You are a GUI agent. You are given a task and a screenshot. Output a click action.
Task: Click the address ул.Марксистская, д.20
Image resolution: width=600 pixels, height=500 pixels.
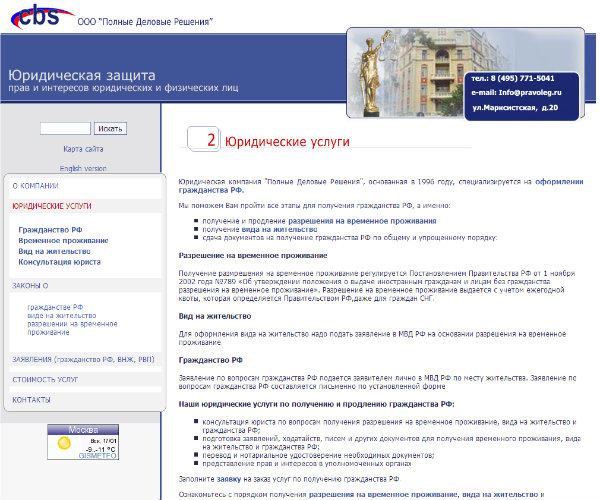(x=515, y=108)
